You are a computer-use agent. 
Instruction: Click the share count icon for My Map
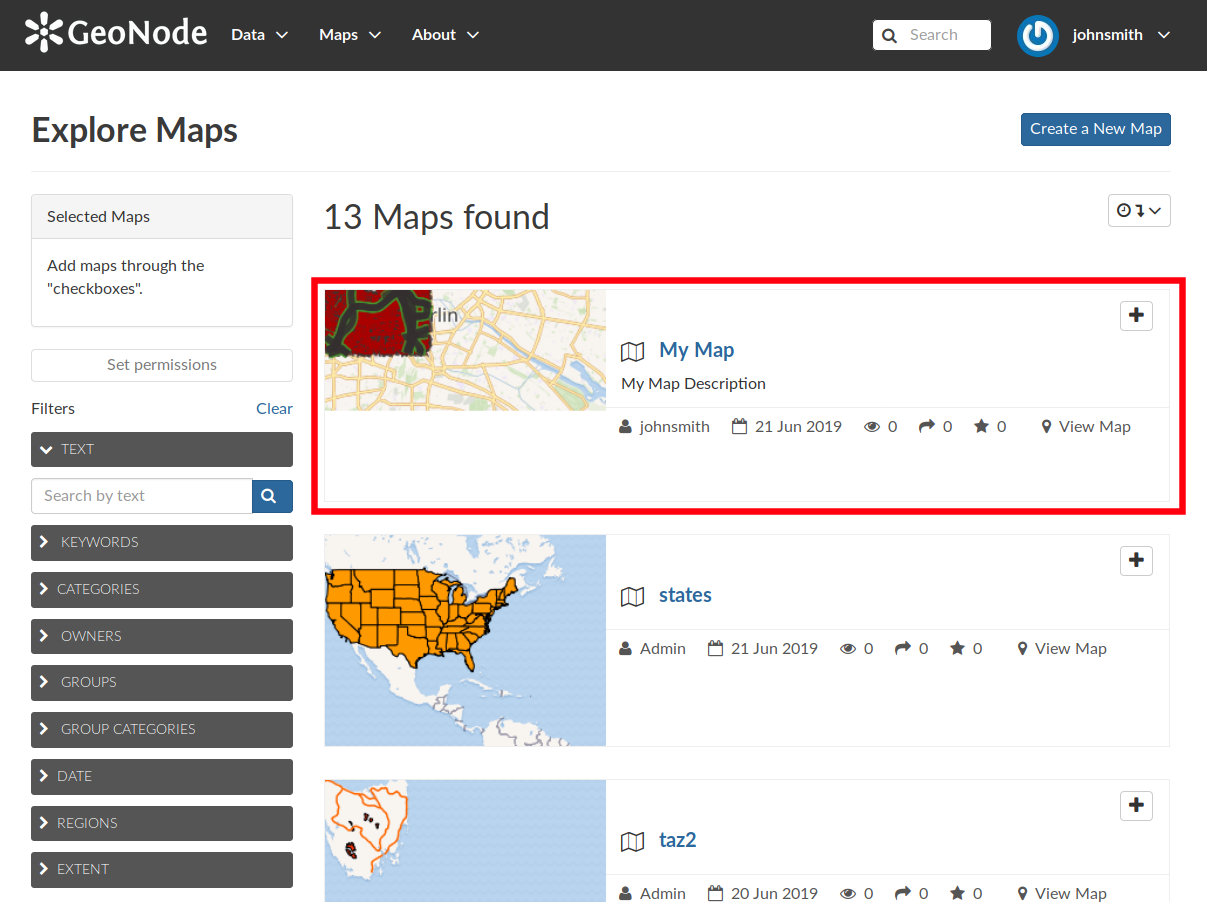click(927, 426)
